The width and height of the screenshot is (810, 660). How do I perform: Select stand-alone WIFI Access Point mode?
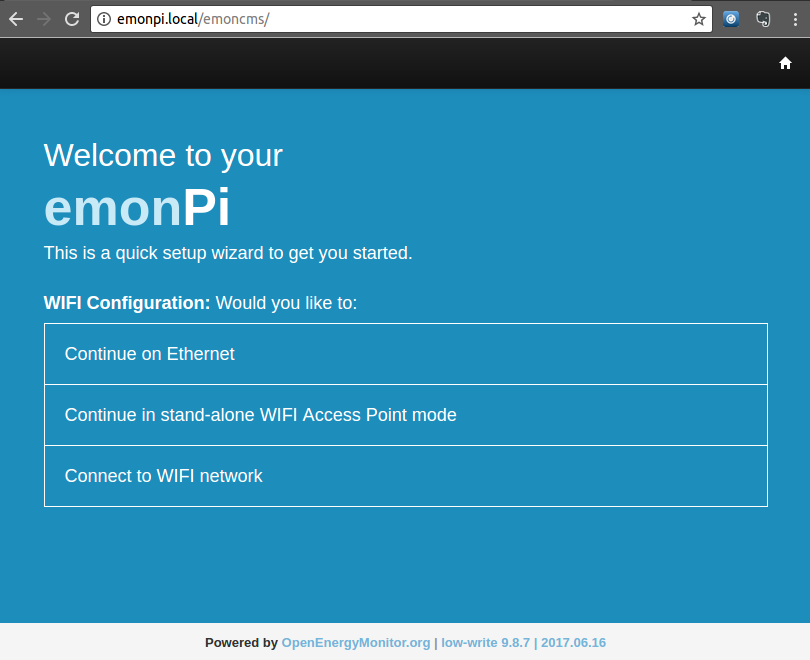pos(406,415)
